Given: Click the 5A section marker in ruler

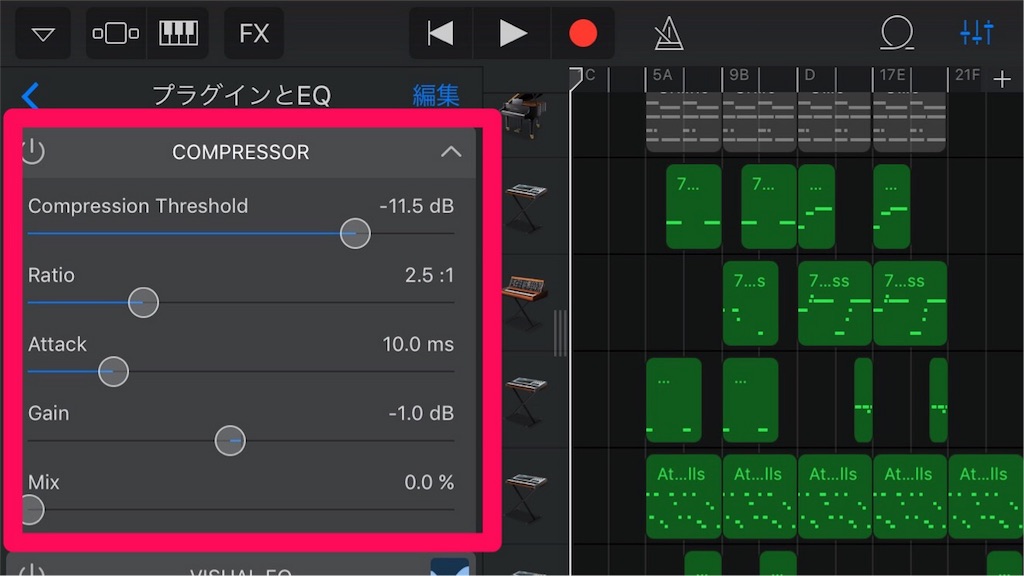Looking at the screenshot, I should (x=662, y=75).
